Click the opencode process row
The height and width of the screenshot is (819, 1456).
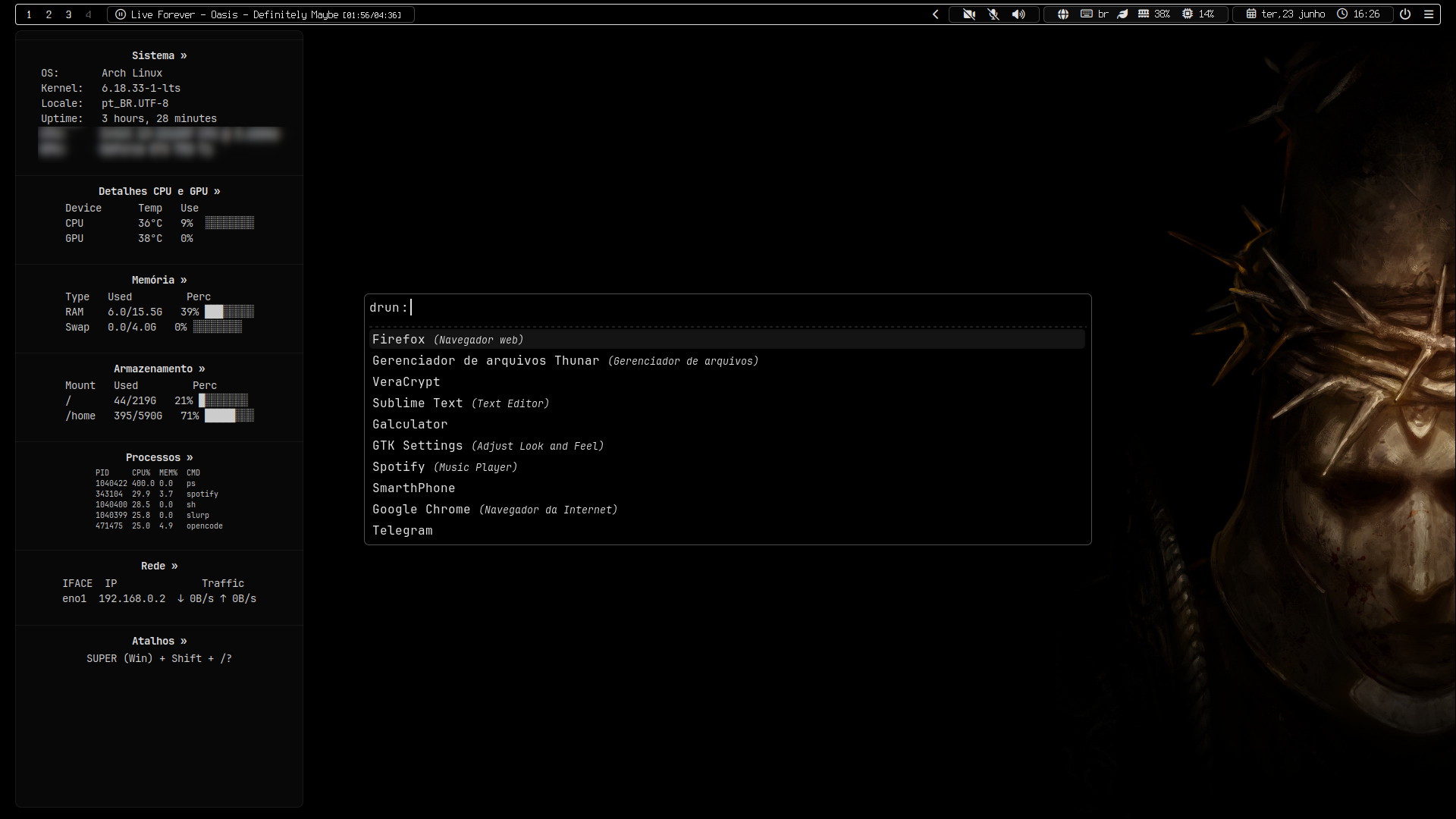click(159, 526)
